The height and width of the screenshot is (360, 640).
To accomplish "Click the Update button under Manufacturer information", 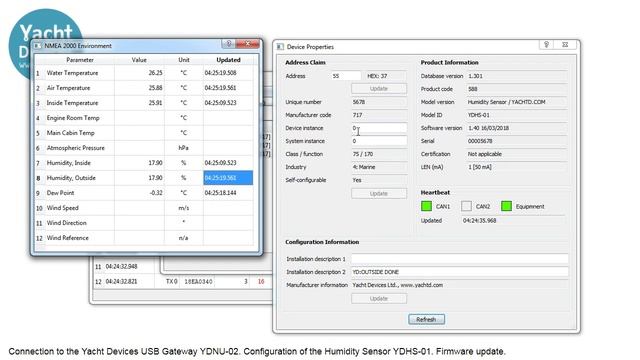I will pyautogui.click(x=379, y=298).
